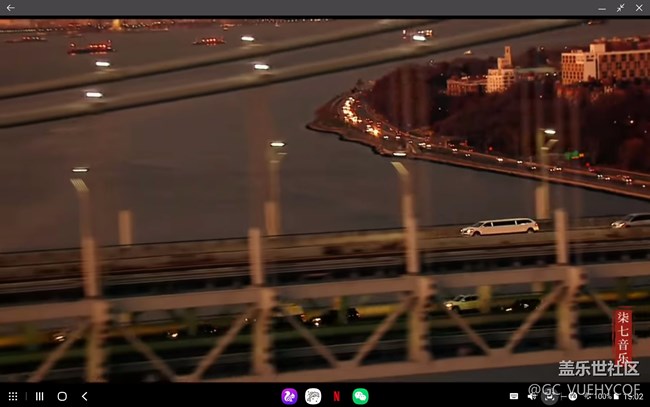
Task: Show the on-screen keyboard from the tray
Action: (515, 396)
